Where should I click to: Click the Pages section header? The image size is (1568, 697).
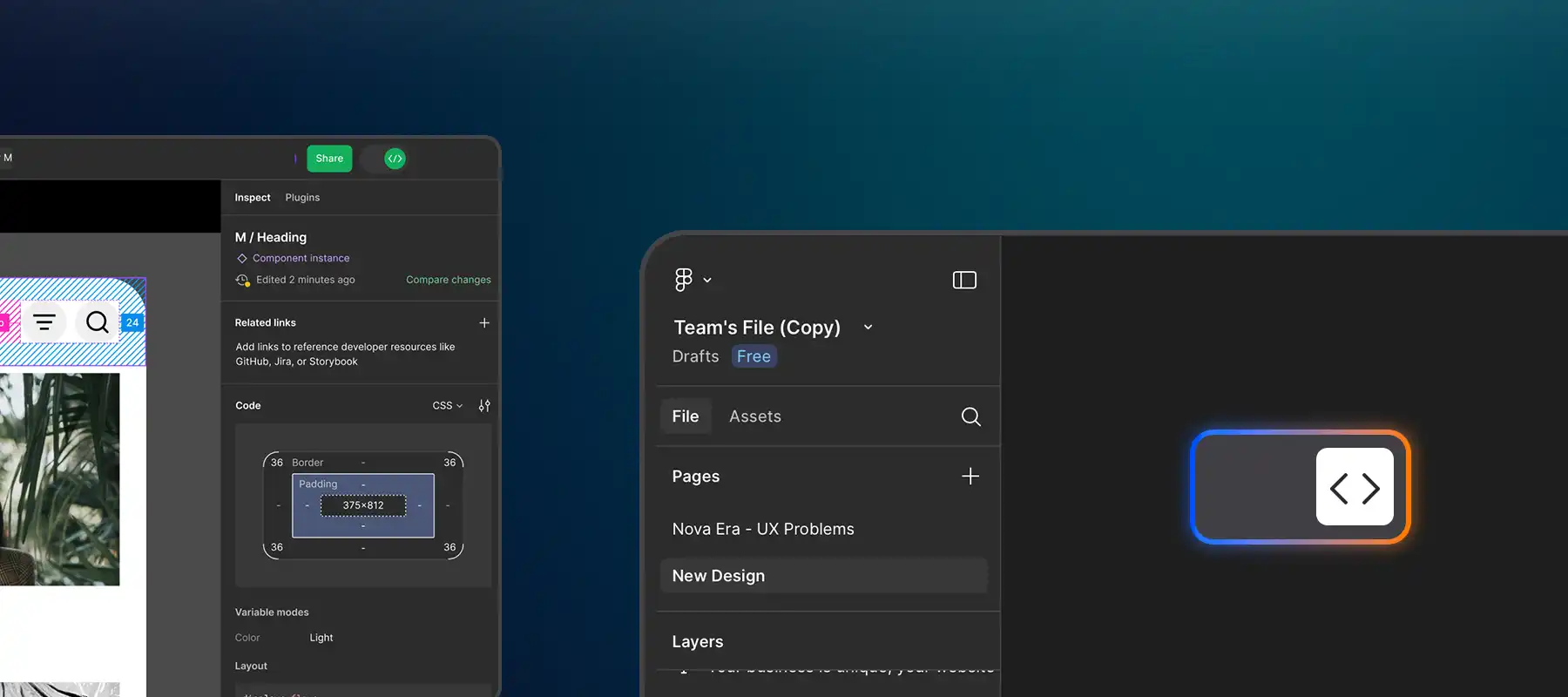[696, 477]
